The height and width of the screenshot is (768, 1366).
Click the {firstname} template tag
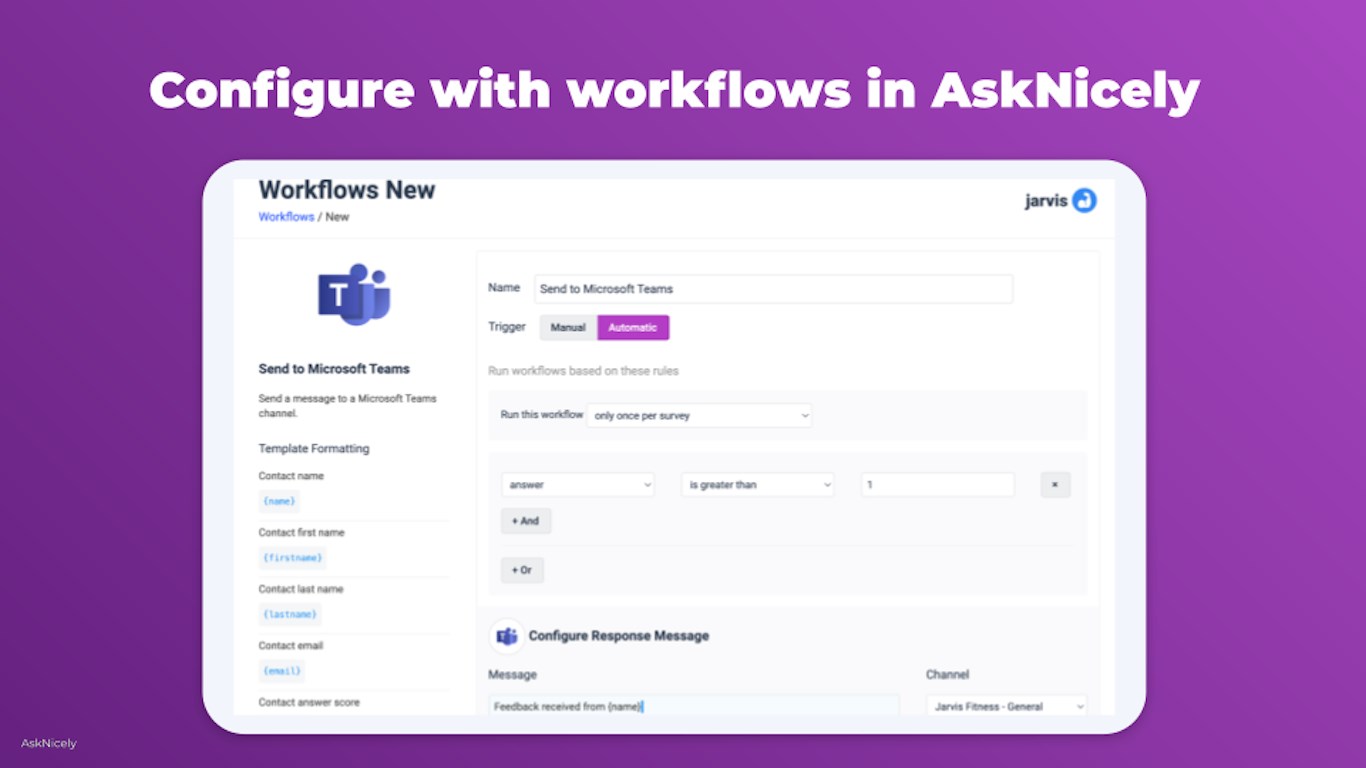(x=292, y=558)
